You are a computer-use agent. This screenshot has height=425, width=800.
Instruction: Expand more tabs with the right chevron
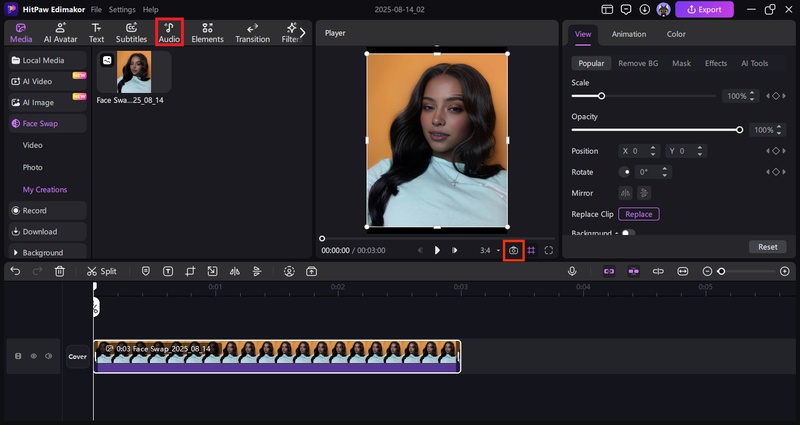point(303,32)
